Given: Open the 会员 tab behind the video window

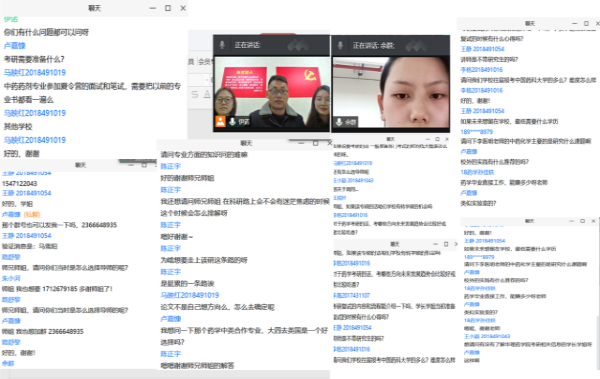Looking at the screenshot, I should click(x=204, y=61).
